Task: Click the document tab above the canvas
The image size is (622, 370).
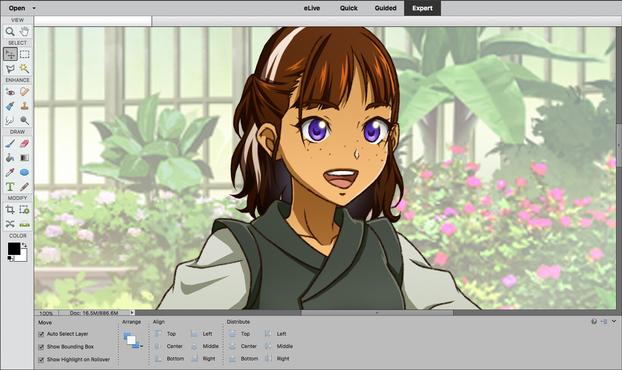Action: 93,21
